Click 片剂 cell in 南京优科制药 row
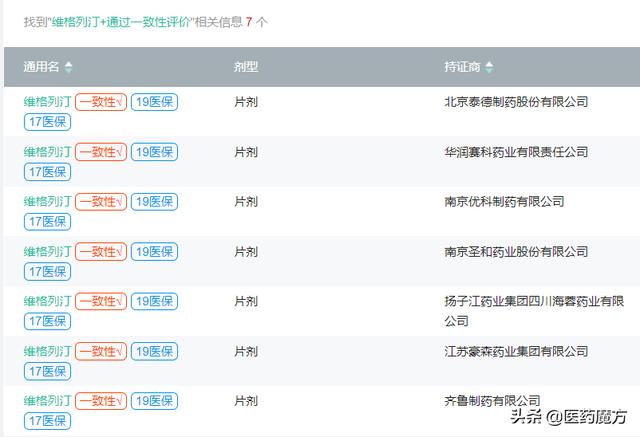 click(x=246, y=202)
